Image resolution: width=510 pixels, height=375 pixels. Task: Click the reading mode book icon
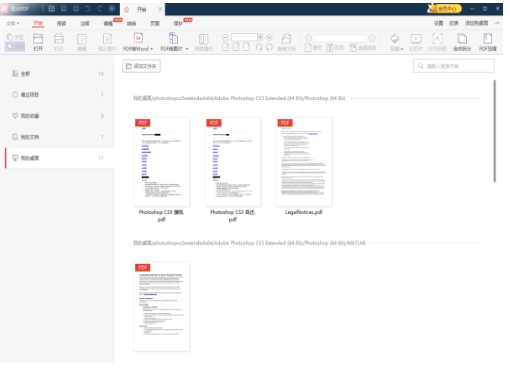pos(204,39)
